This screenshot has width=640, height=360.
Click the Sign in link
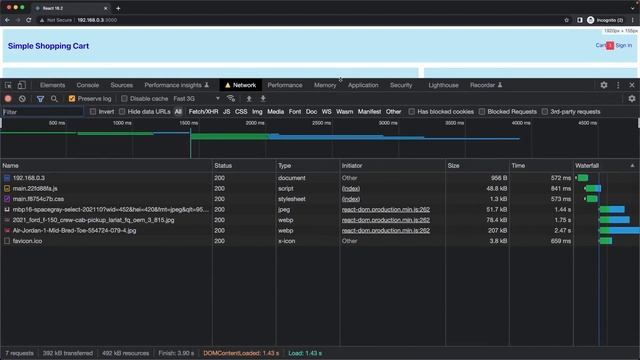click(x=624, y=45)
